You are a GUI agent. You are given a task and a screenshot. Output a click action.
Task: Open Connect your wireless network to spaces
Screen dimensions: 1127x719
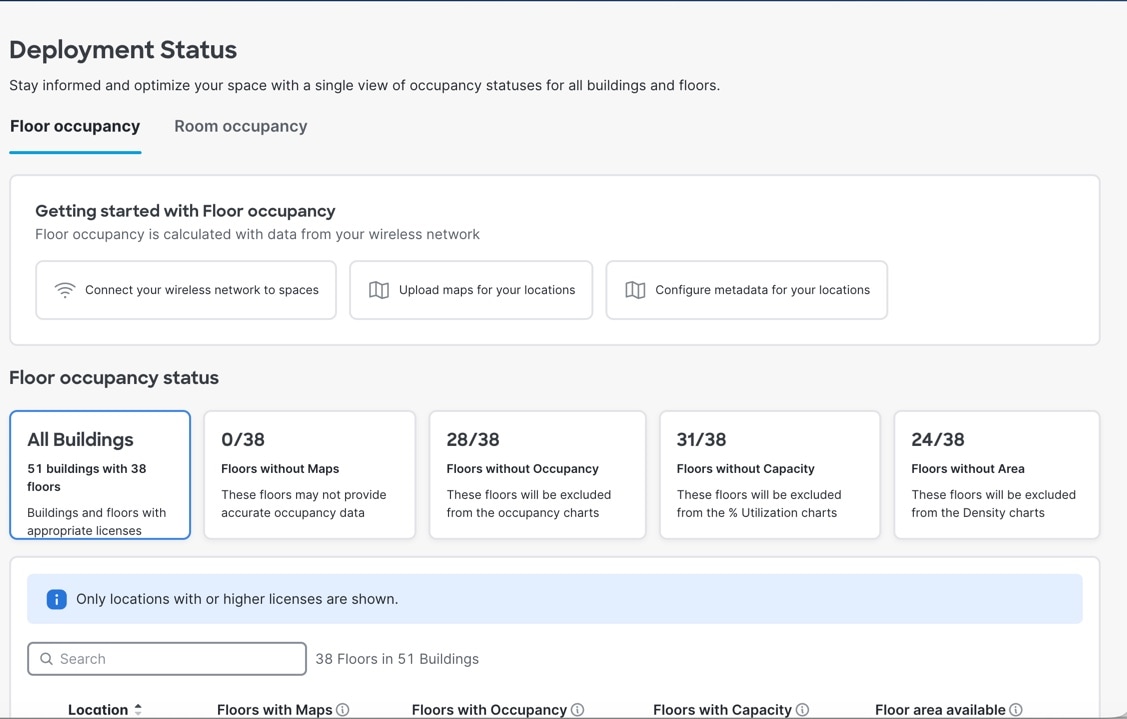pyautogui.click(x=186, y=290)
